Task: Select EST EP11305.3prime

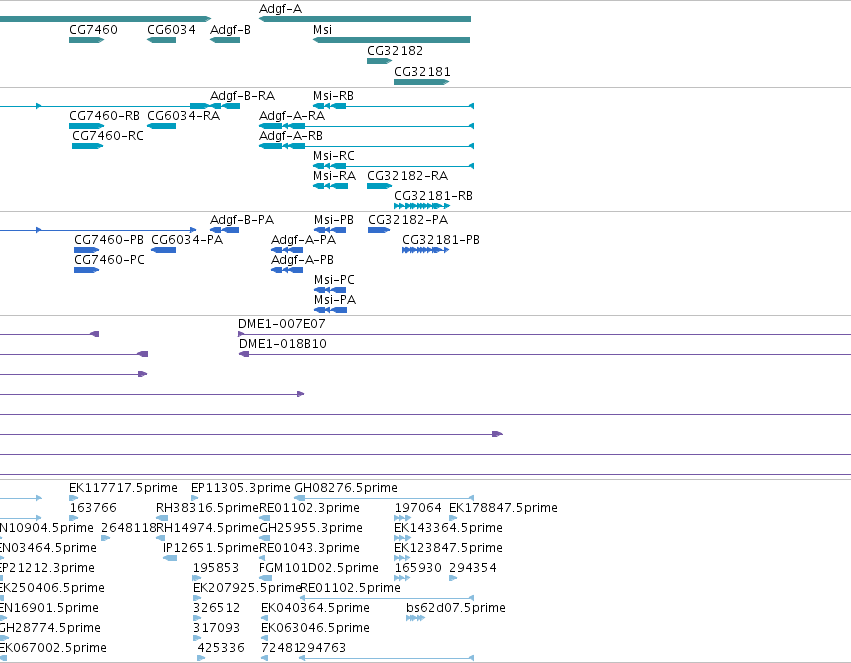Action: (195, 498)
